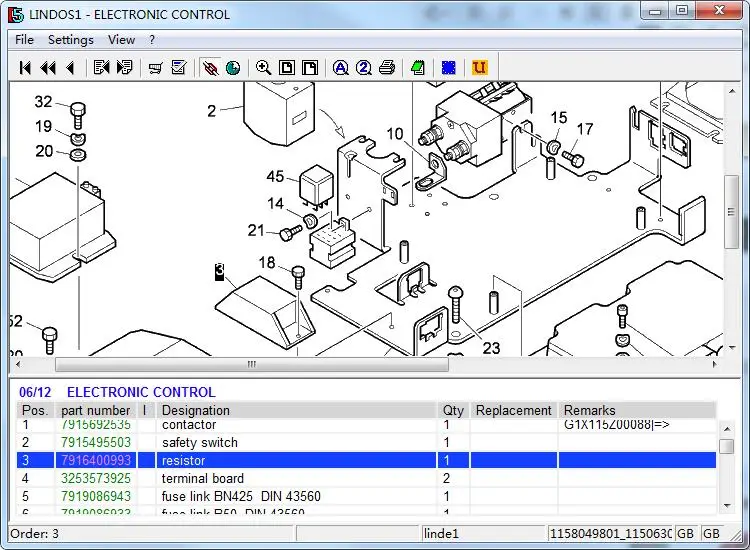Go to first page toolbar icon
This screenshot has width=750, height=550.
point(25,68)
